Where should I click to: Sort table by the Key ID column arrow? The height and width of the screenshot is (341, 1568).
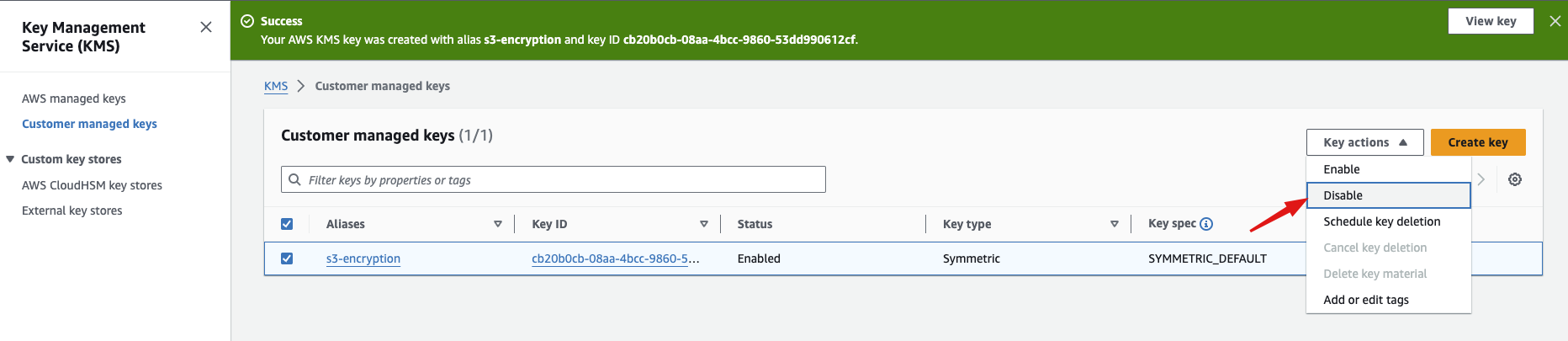click(704, 224)
